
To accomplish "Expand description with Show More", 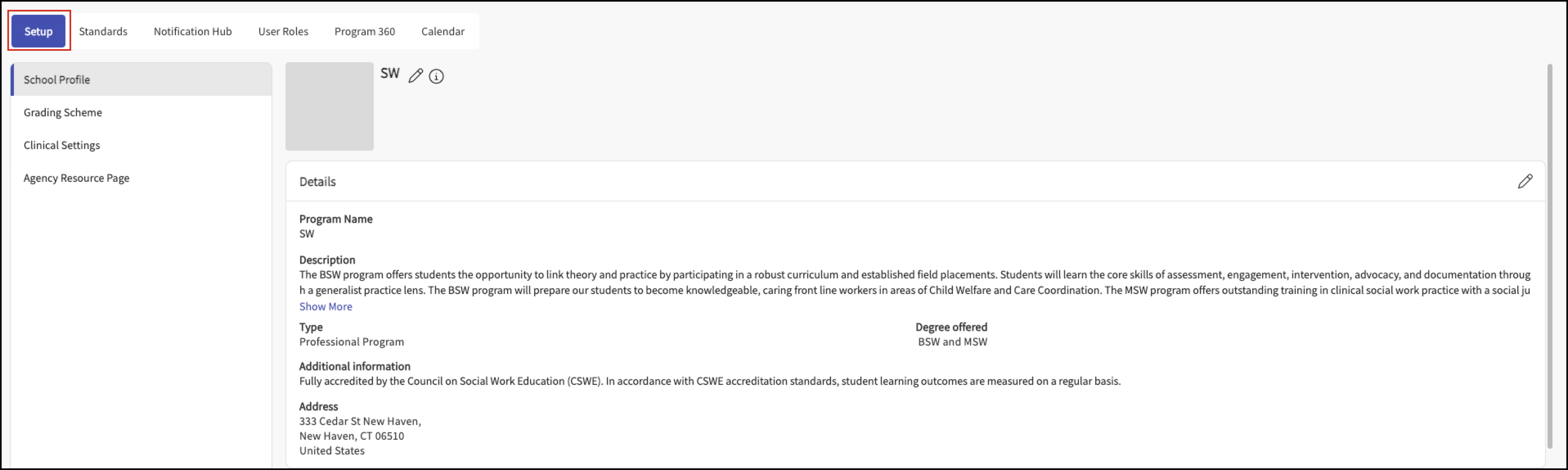I will click(326, 307).
